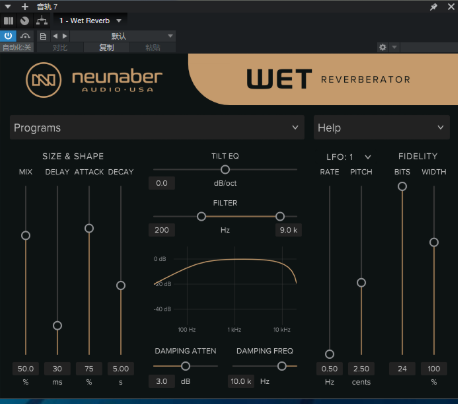Click the PITCH value field 2.50

point(361,369)
